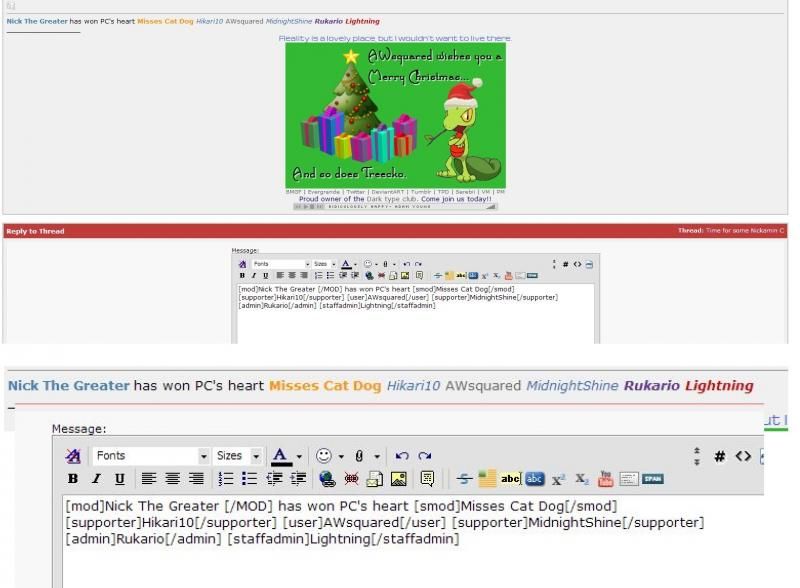Embed a YouTube video in the enlarged editor
Image resolution: width=800 pixels, height=588 pixels.
pos(606,479)
